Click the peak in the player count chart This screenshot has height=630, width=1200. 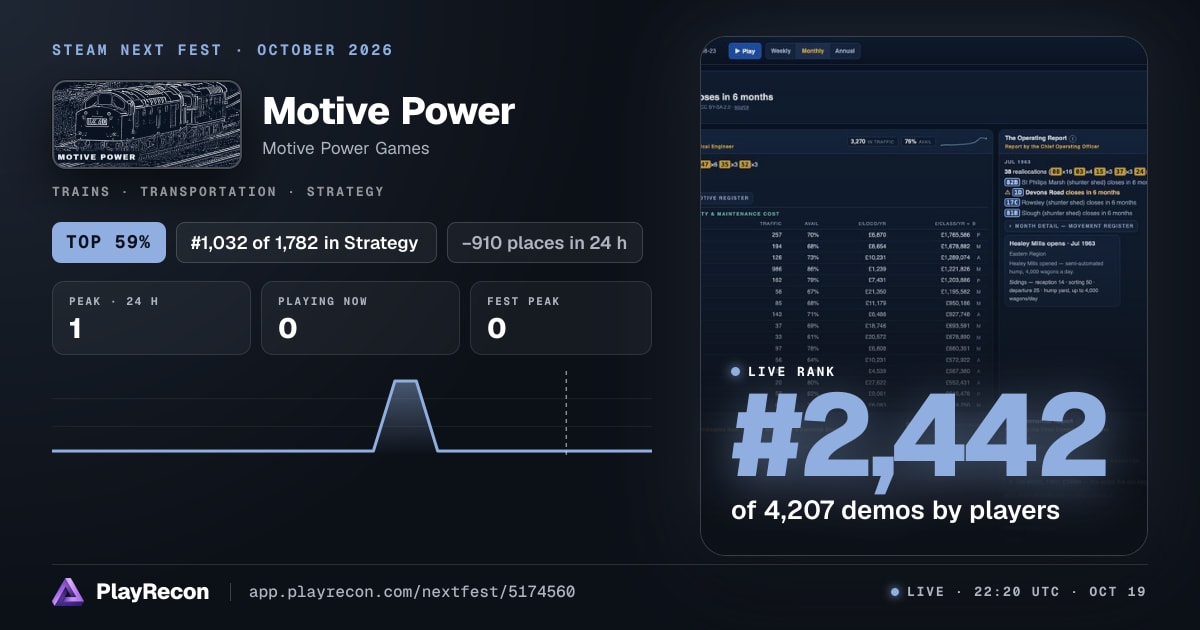coord(405,382)
